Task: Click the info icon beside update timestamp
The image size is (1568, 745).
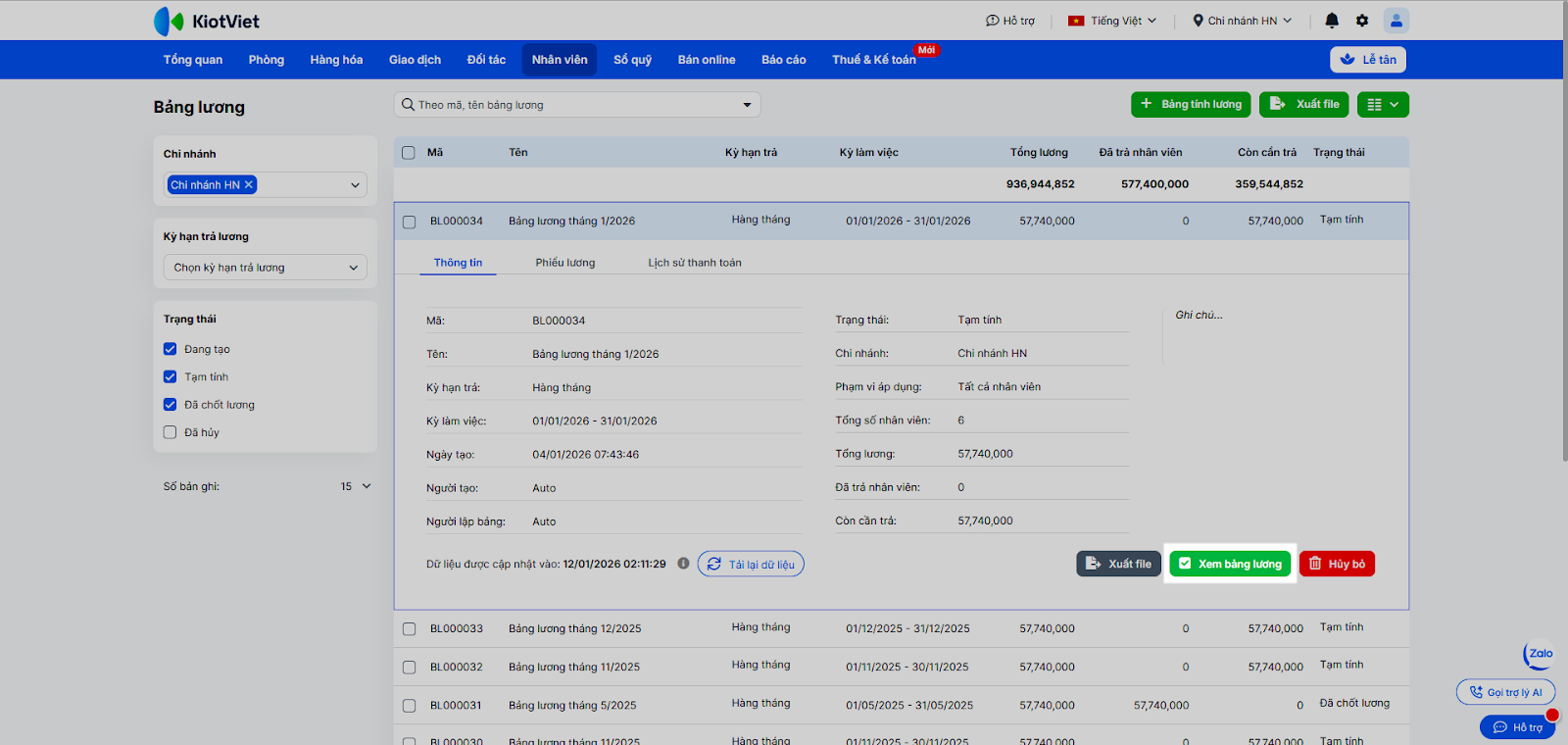Action: coord(683,564)
